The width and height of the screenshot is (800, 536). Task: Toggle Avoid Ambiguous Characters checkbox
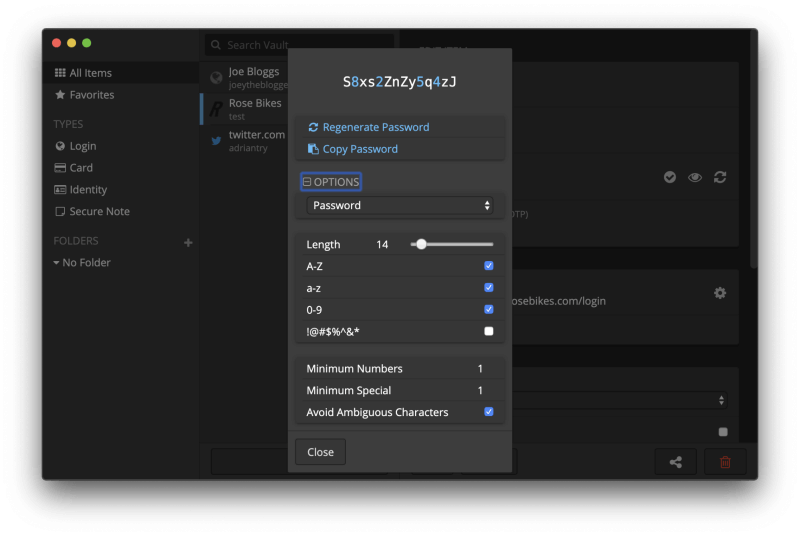[x=489, y=412]
